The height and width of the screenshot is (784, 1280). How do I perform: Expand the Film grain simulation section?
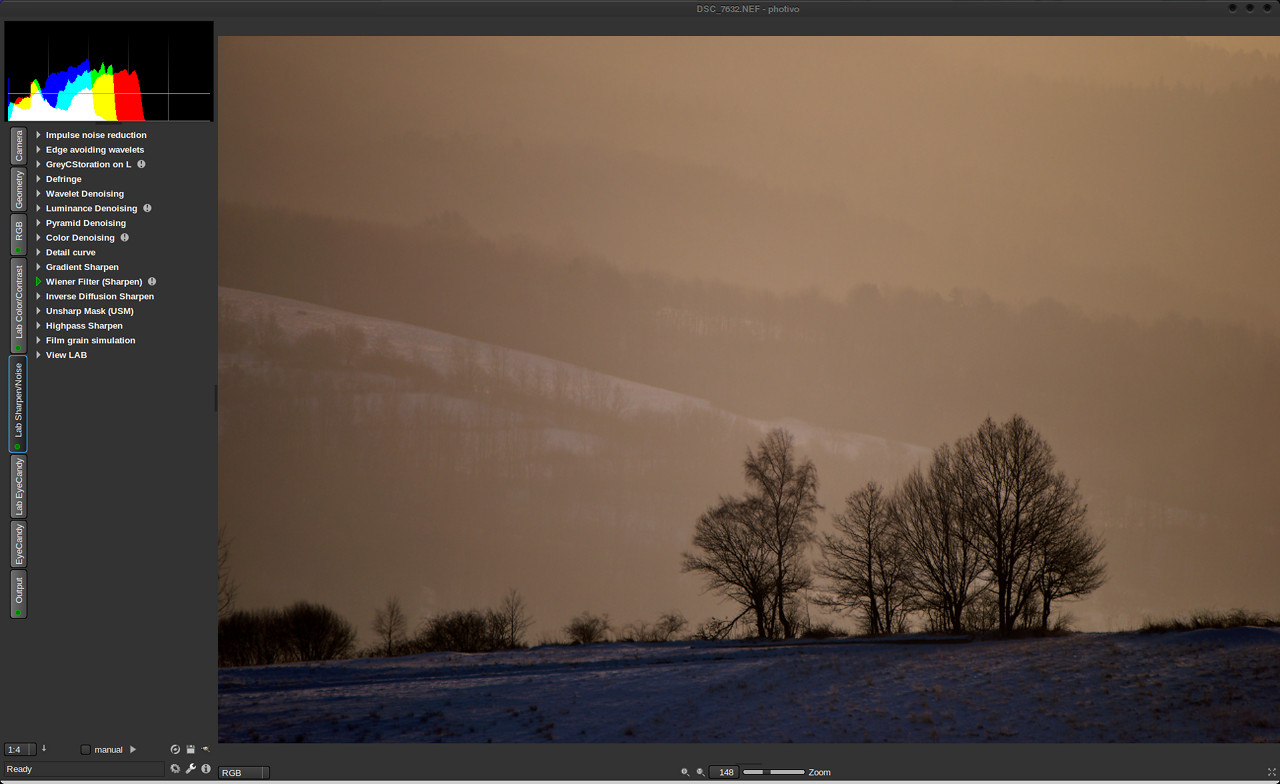coord(39,340)
